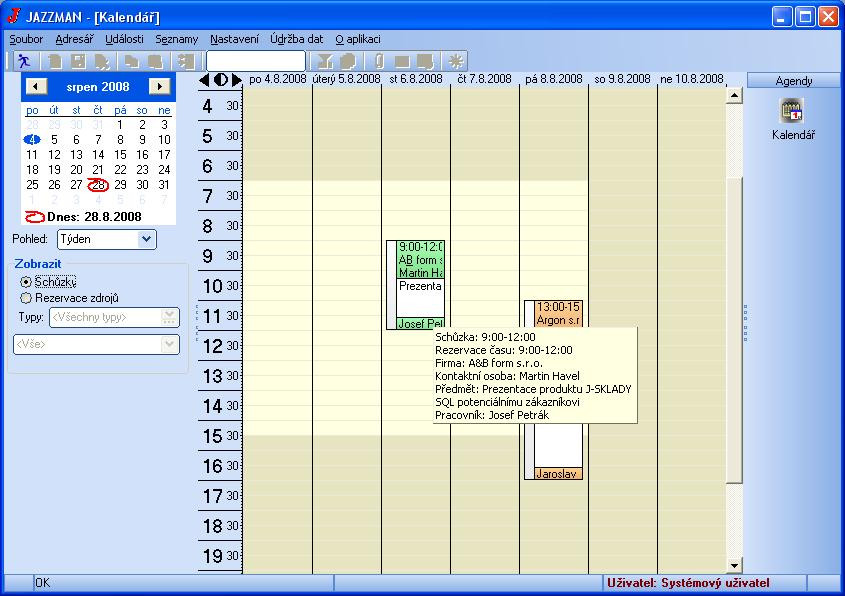Open the Události menu

pos(124,39)
